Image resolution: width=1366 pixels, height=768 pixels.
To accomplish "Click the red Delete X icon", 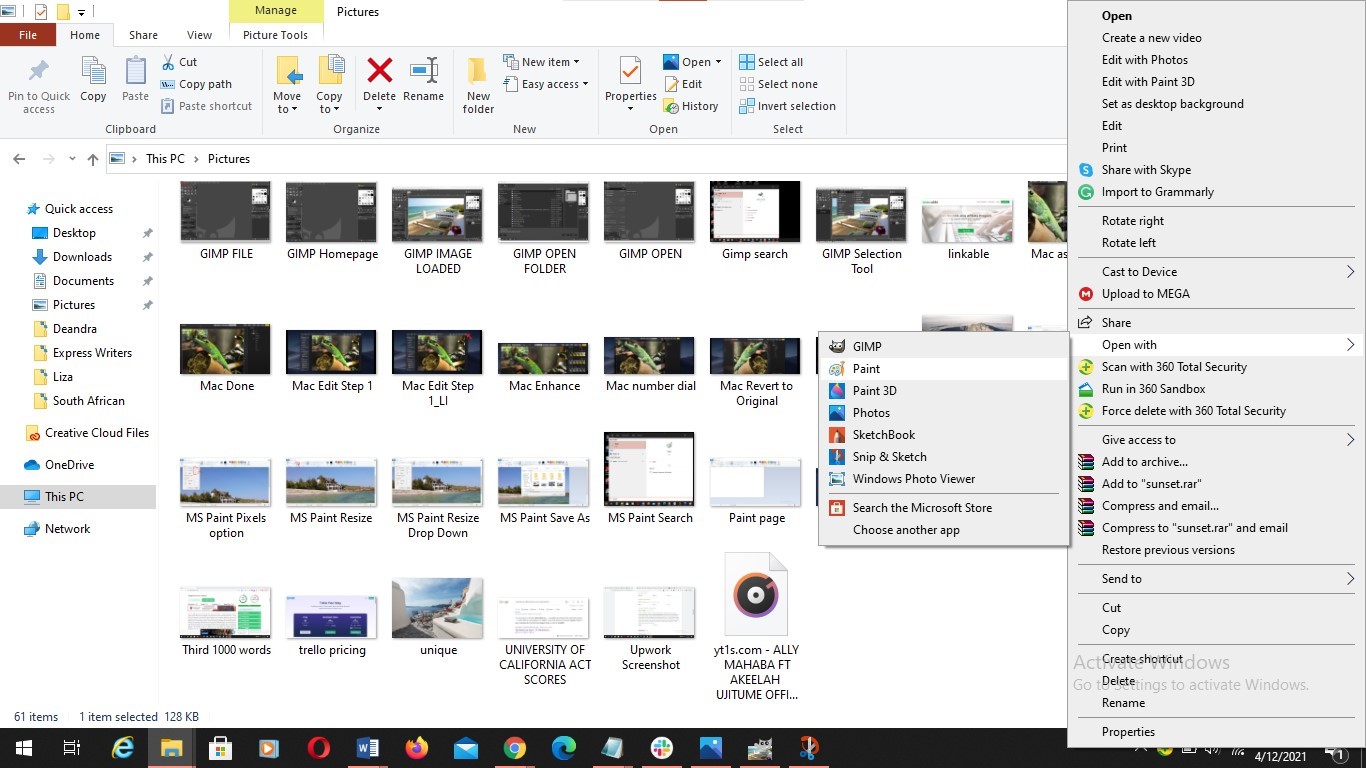I will (x=379, y=70).
